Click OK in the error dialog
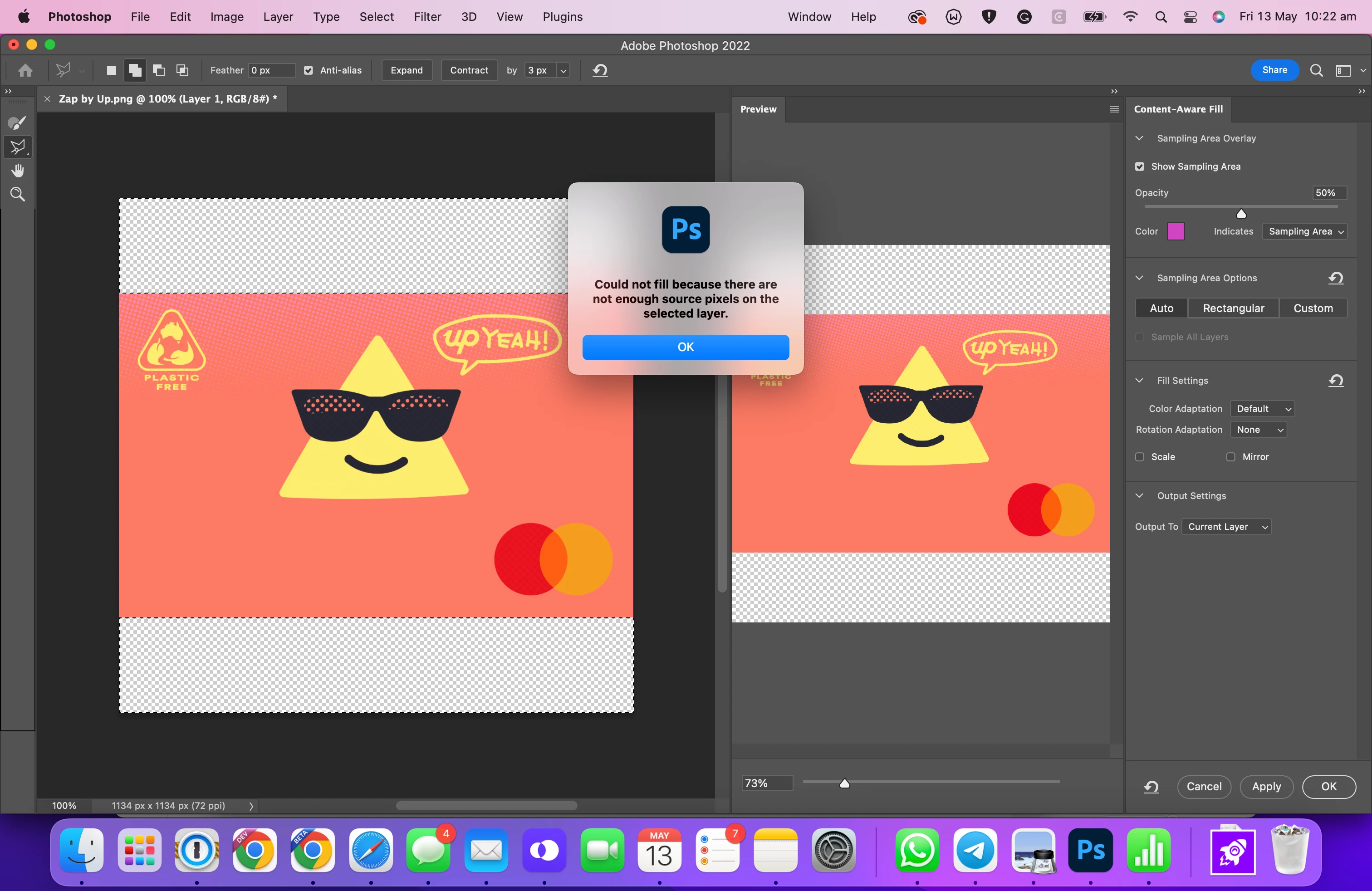The height and width of the screenshot is (891, 1372). [686, 347]
